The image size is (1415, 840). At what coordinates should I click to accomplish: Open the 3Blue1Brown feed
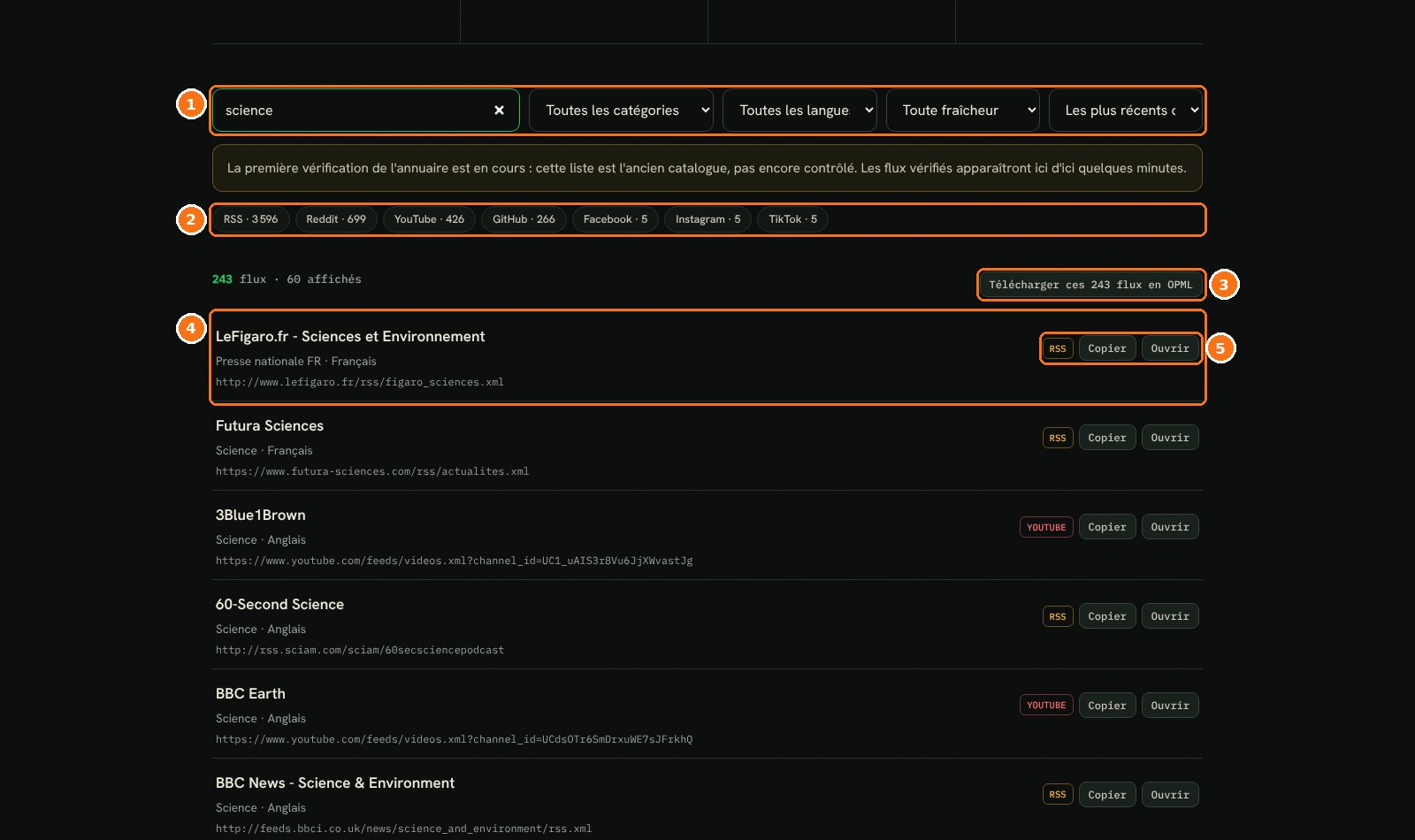[x=1170, y=527]
